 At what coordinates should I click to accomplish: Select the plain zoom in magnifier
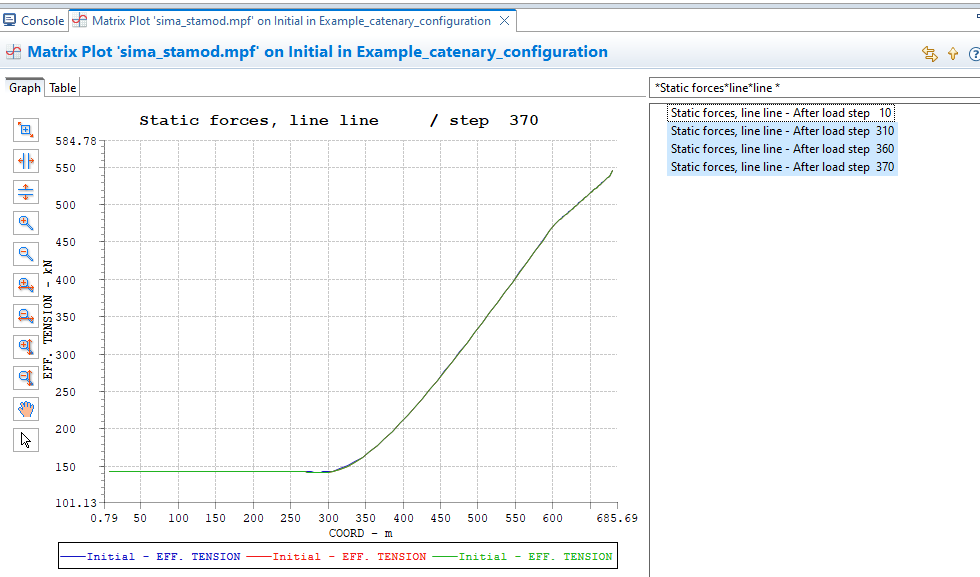[26, 222]
